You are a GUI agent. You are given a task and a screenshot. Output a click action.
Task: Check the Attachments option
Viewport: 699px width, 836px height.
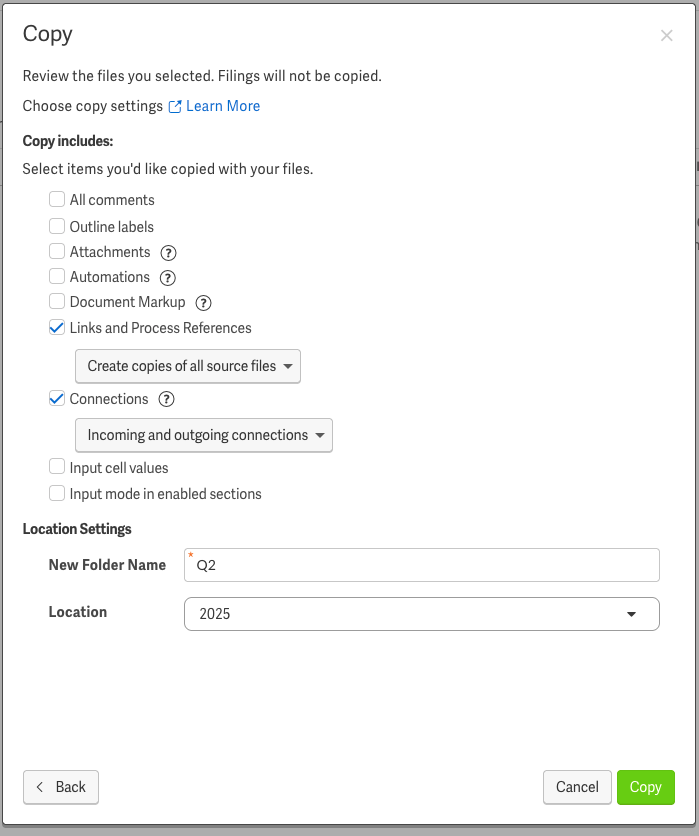[57, 251]
